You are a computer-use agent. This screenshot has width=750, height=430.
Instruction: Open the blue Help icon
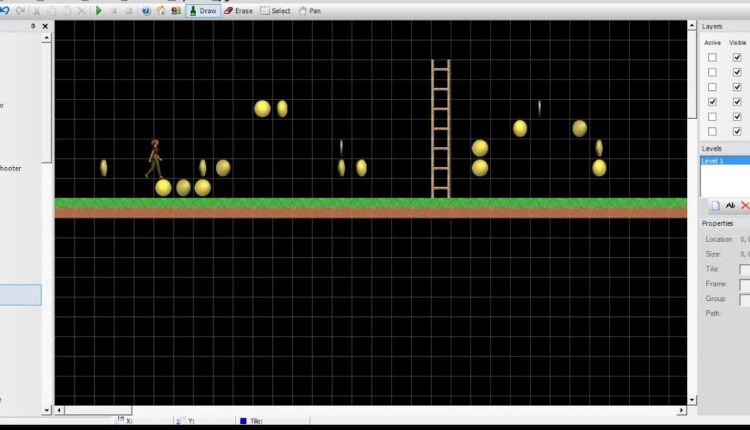pyautogui.click(x=146, y=11)
